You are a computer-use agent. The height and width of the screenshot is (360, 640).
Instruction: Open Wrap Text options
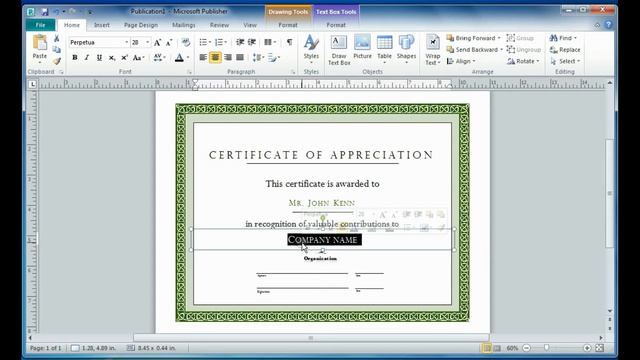(433, 50)
